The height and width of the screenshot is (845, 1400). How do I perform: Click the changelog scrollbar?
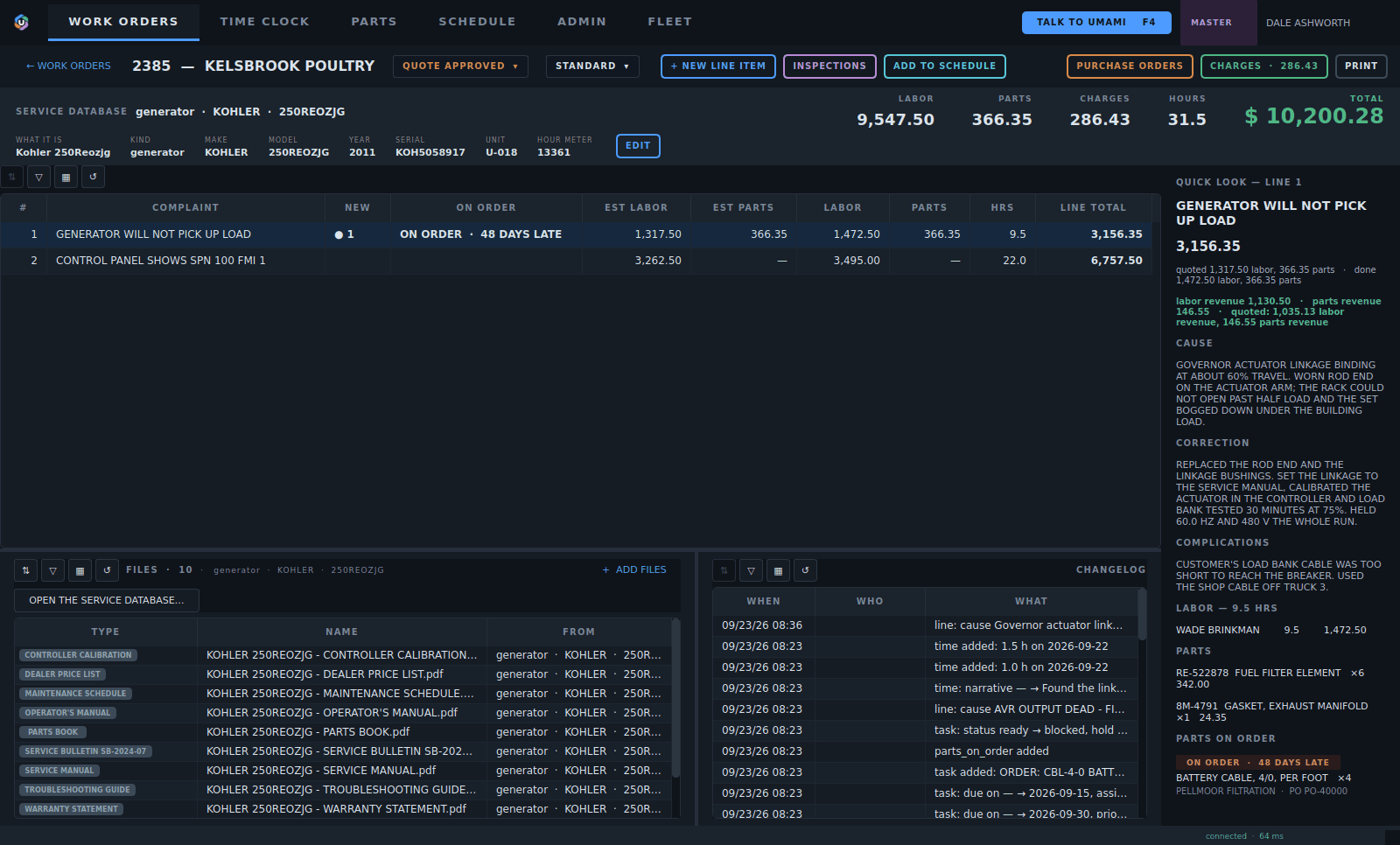click(1141, 616)
